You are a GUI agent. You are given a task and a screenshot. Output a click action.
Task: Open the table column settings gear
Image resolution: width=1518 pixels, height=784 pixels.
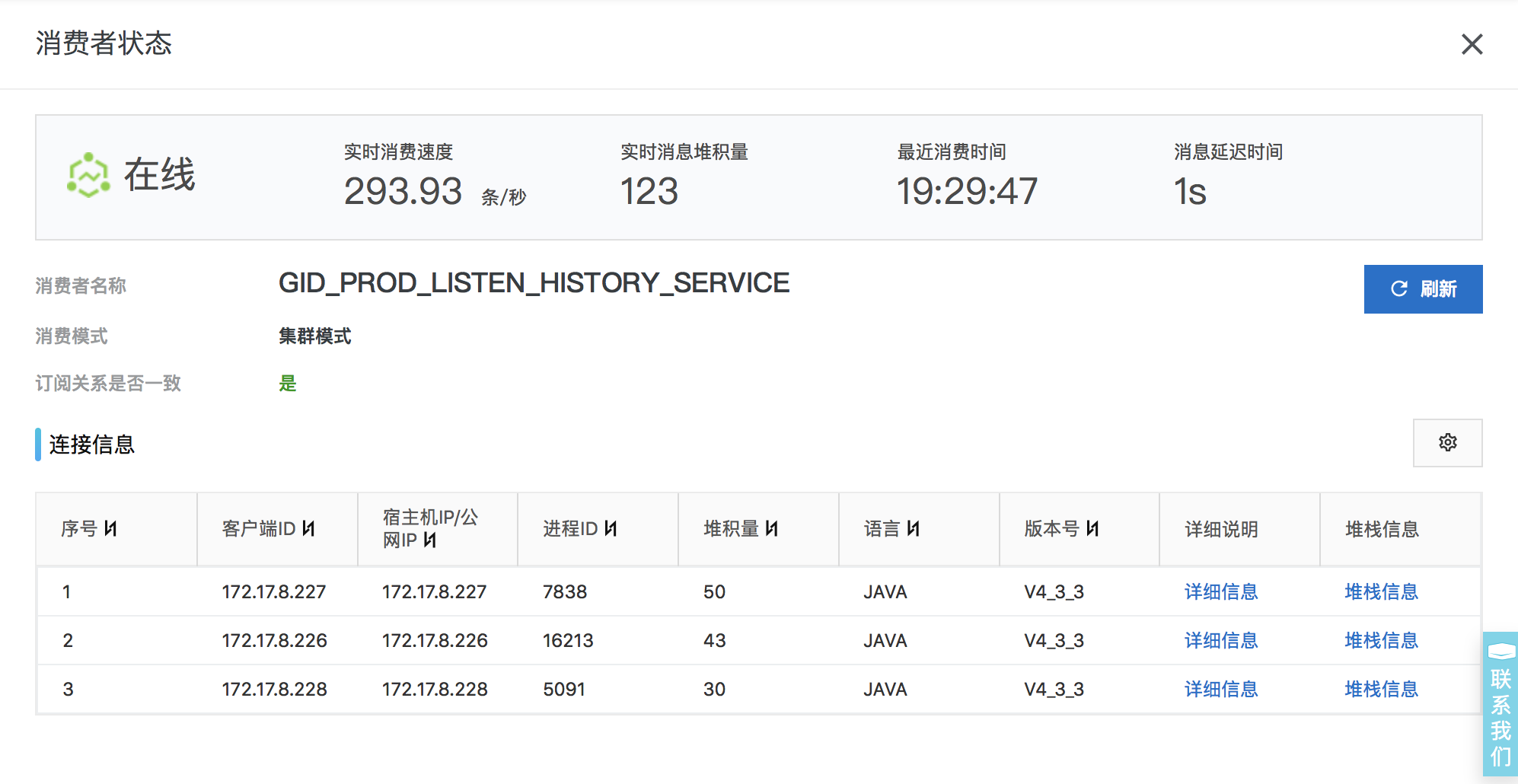(x=1447, y=442)
